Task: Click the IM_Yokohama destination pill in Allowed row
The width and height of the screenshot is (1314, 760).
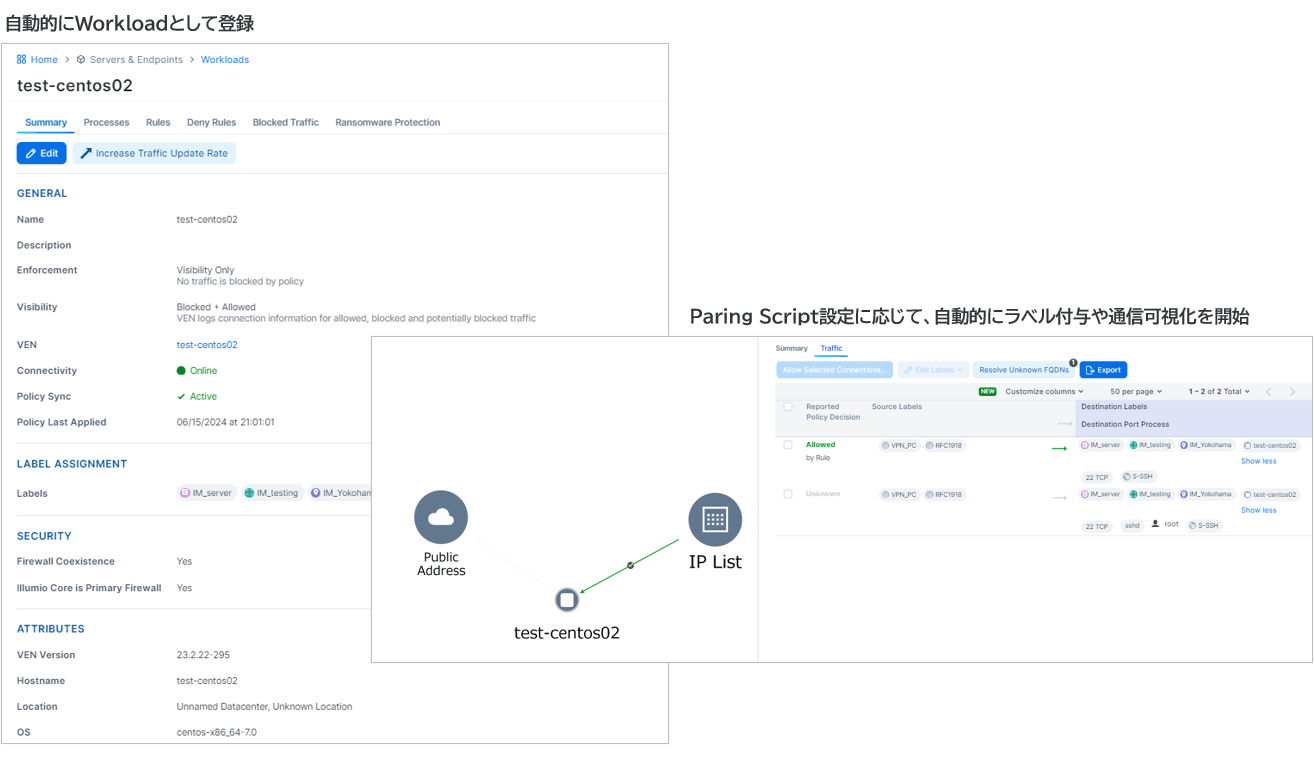Action: click(1206, 445)
